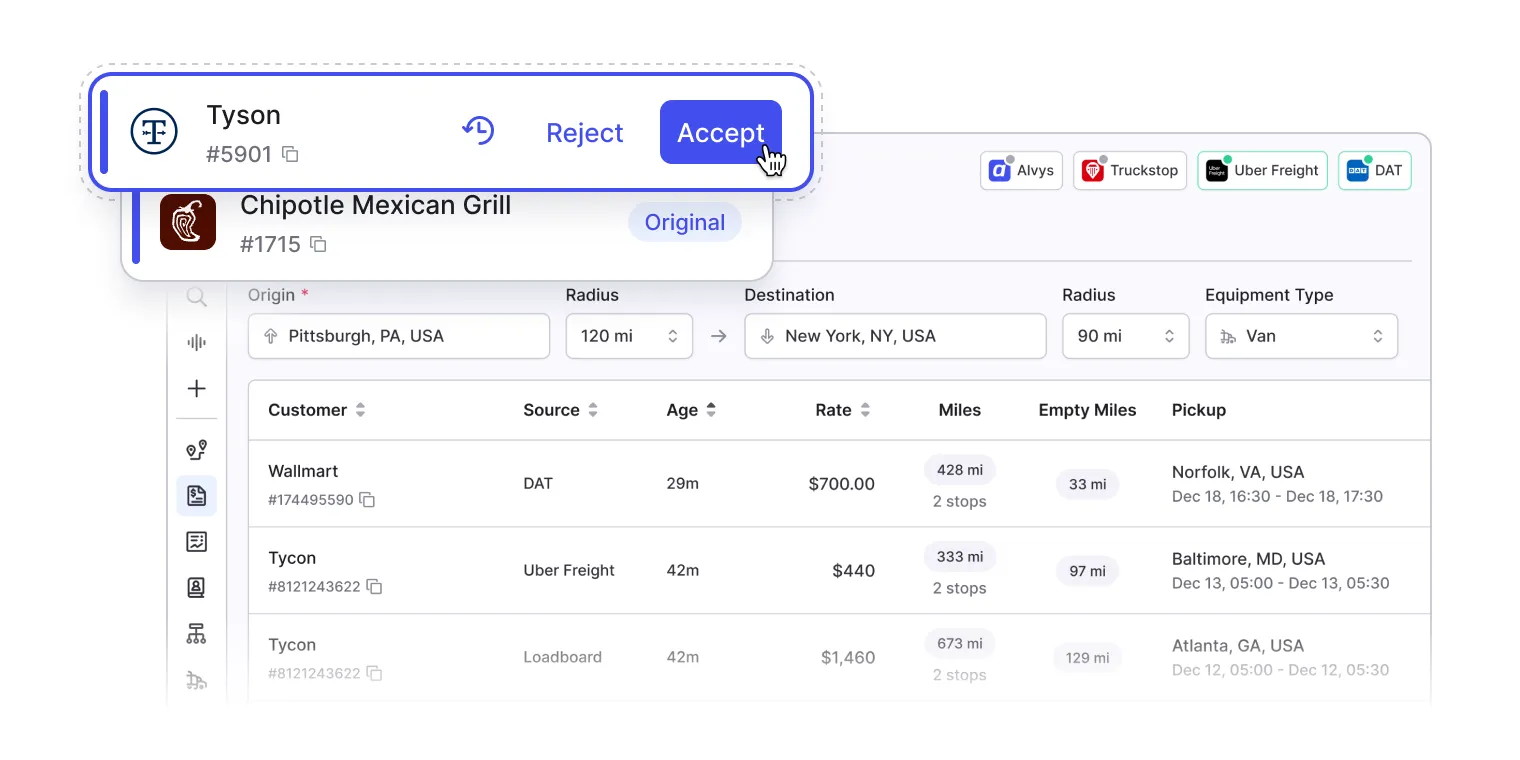Open the route map pins sidebar icon
The width and height of the screenshot is (1520, 760).
pyautogui.click(x=196, y=450)
